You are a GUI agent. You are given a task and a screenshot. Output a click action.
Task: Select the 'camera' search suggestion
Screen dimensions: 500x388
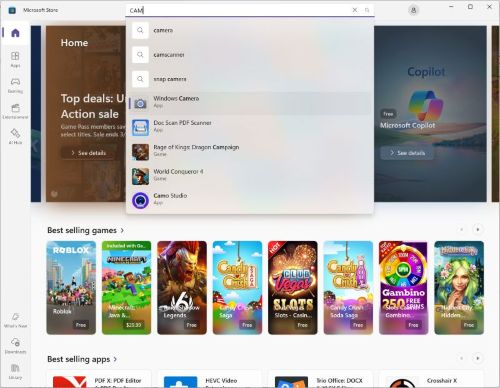tap(250, 30)
